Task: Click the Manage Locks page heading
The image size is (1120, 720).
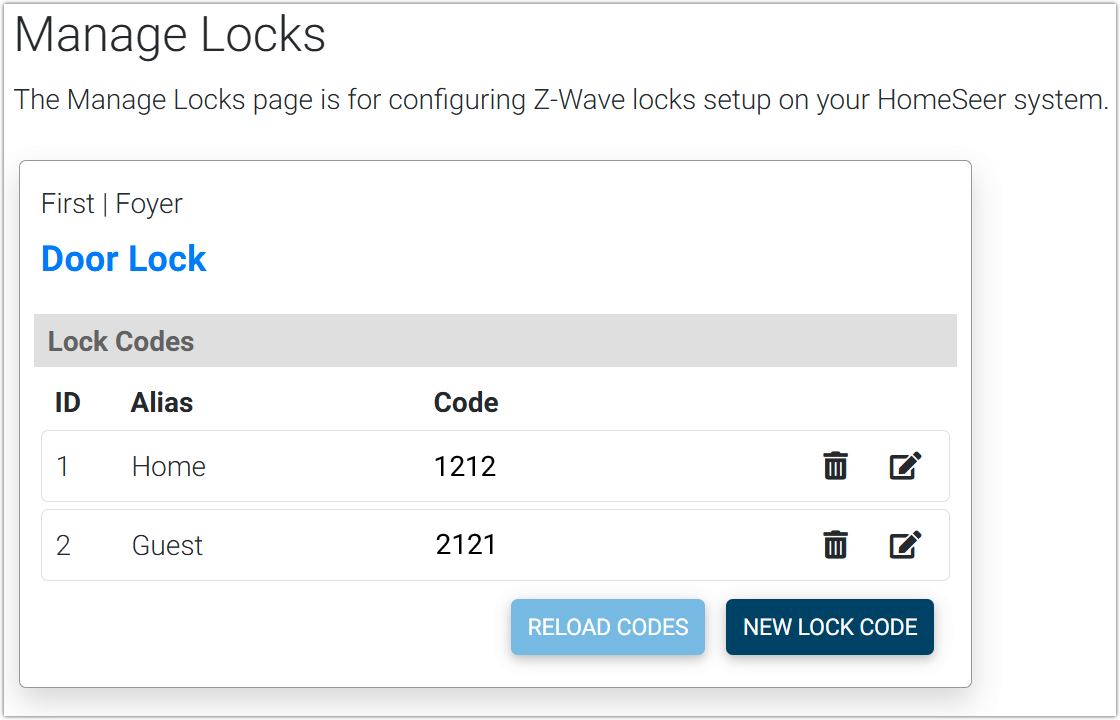Action: (170, 36)
